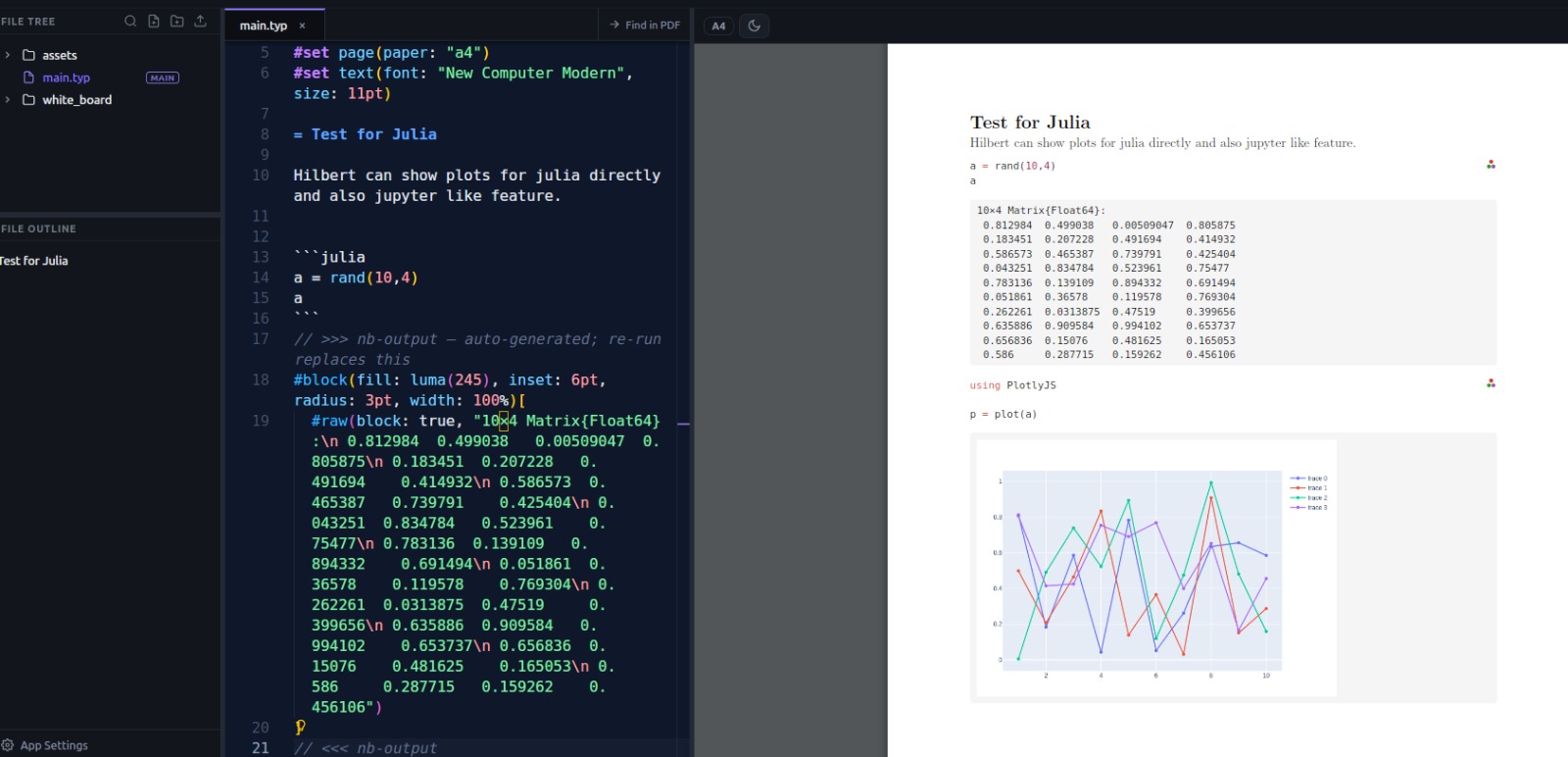Click p = plot(a) in the preview
This screenshot has width=1568, height=757.
tap(1004, 414)
